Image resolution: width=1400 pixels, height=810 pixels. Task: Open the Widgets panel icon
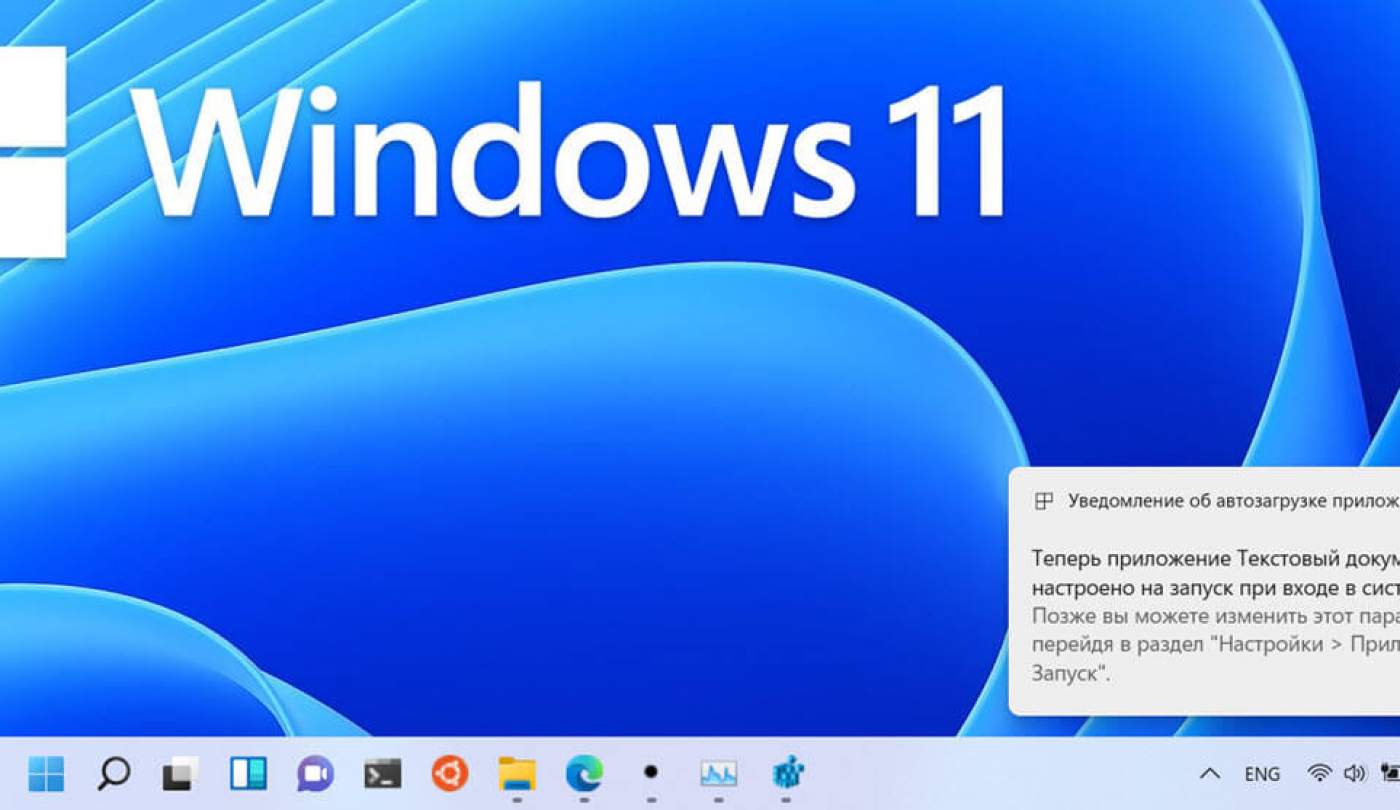[248, 773]
